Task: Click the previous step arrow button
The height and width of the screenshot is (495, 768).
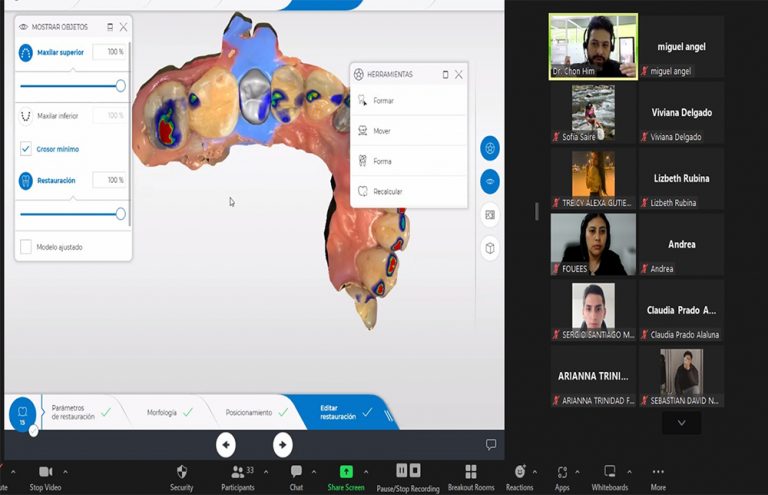Action: (x=226, y=445)
